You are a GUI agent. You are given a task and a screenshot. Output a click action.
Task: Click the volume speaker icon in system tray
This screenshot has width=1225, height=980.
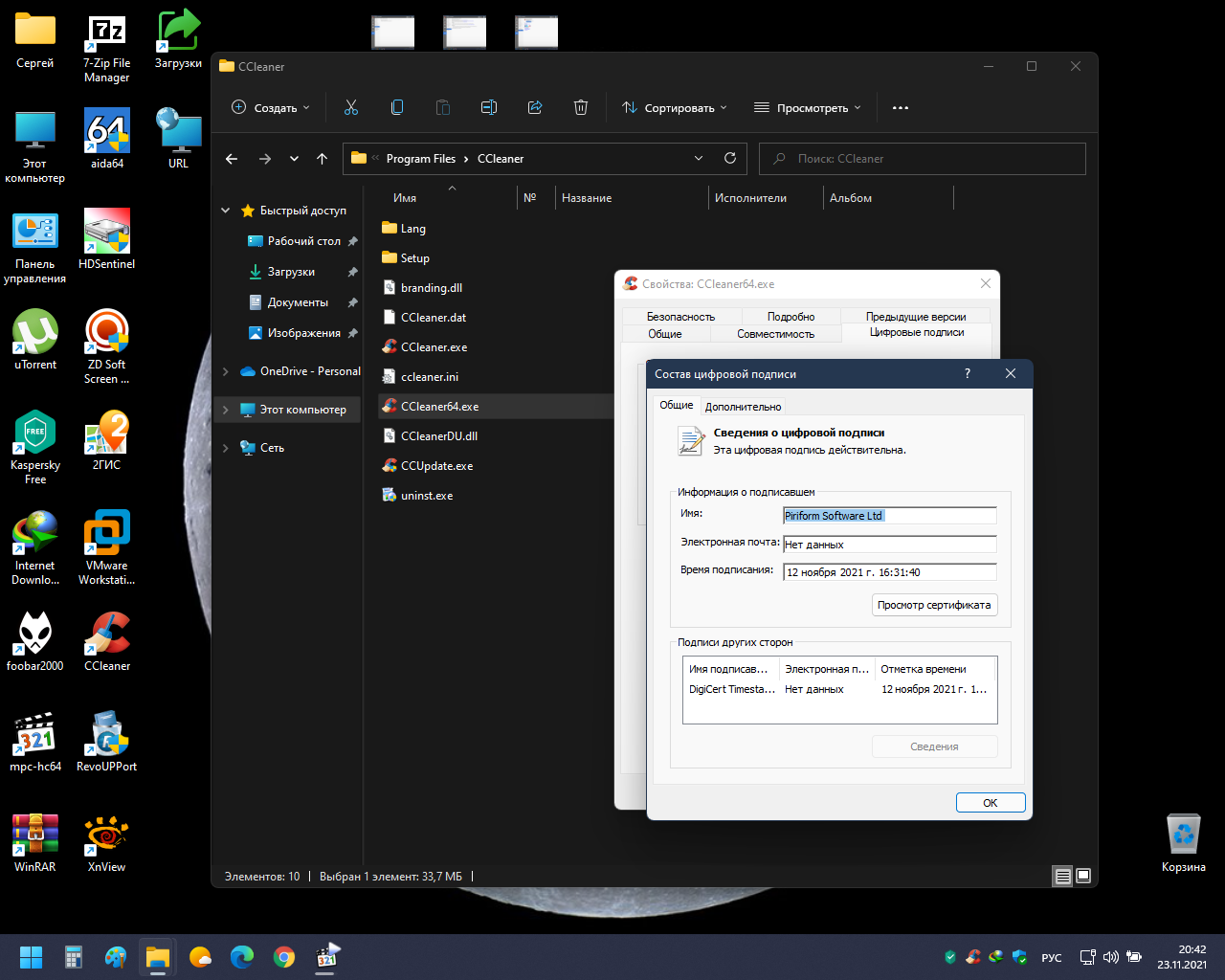[x=1111, y=957]
